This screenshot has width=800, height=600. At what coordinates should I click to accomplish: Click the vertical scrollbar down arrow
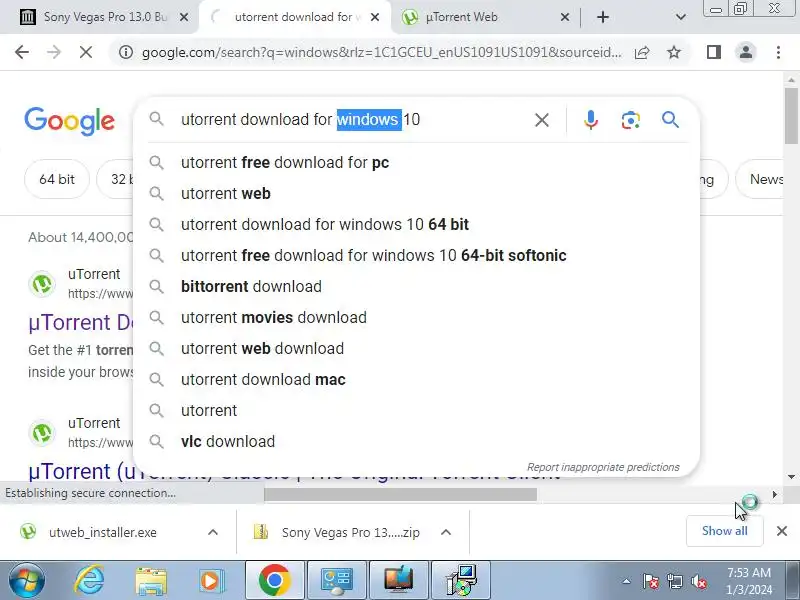791,477
